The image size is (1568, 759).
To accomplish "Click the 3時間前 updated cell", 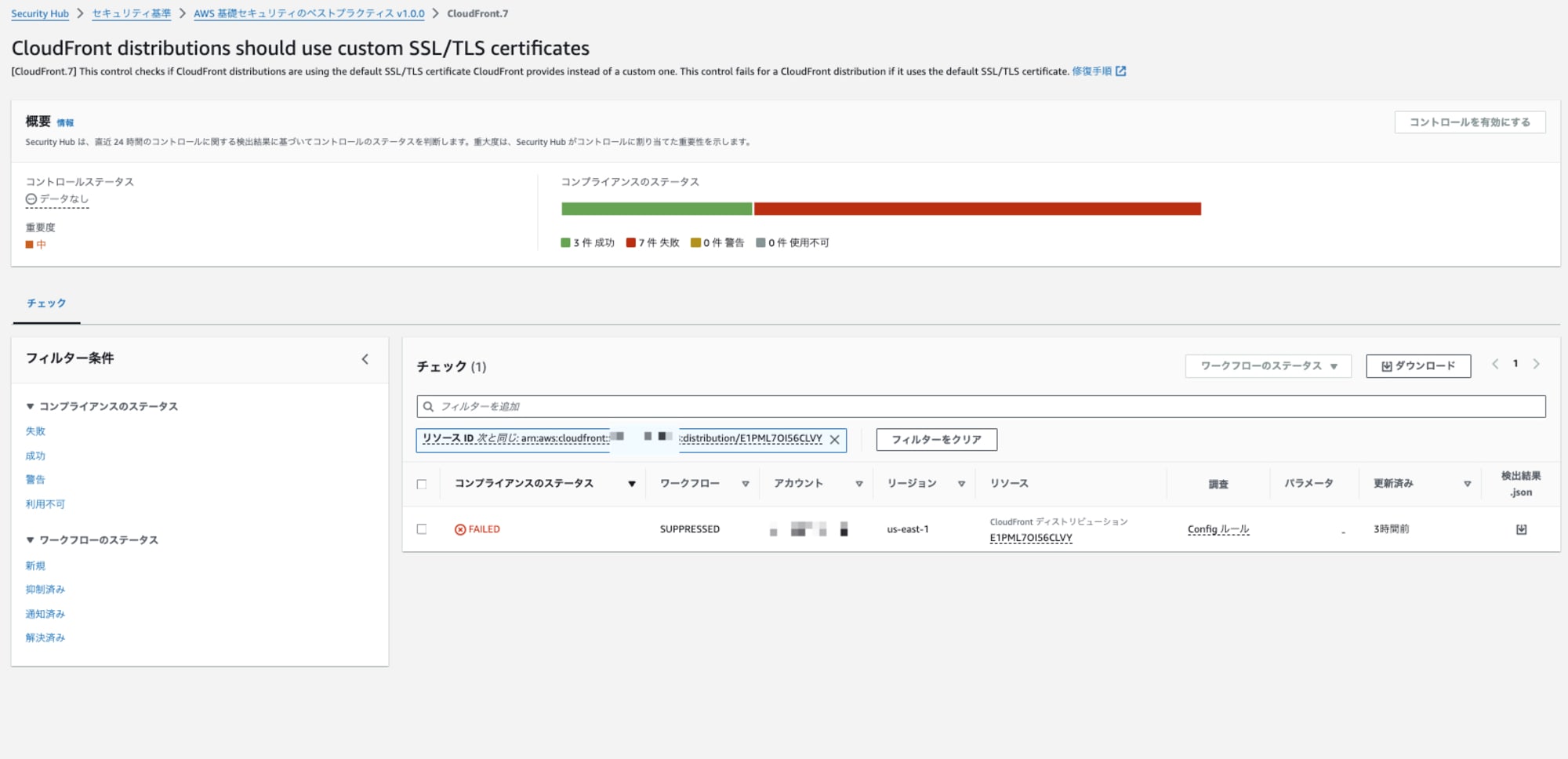I will 1391,529.
